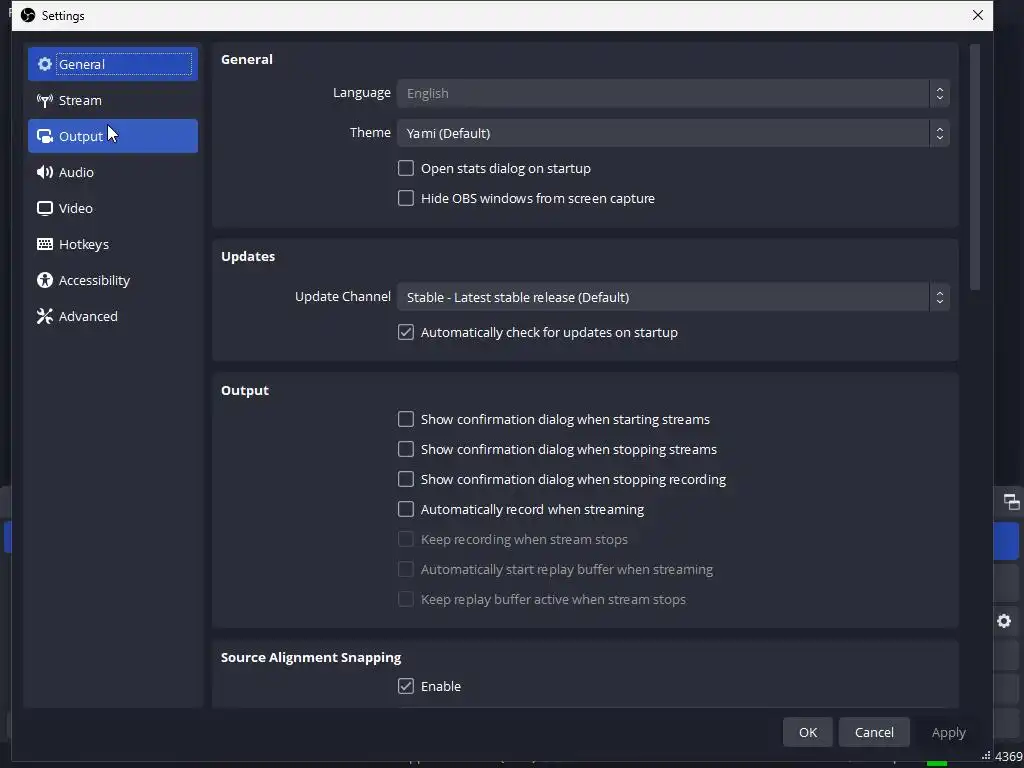The height and width of the screenshot is (768, 1024).
Task: Enable Open stats dialog on startup
Action: [406, 168]
